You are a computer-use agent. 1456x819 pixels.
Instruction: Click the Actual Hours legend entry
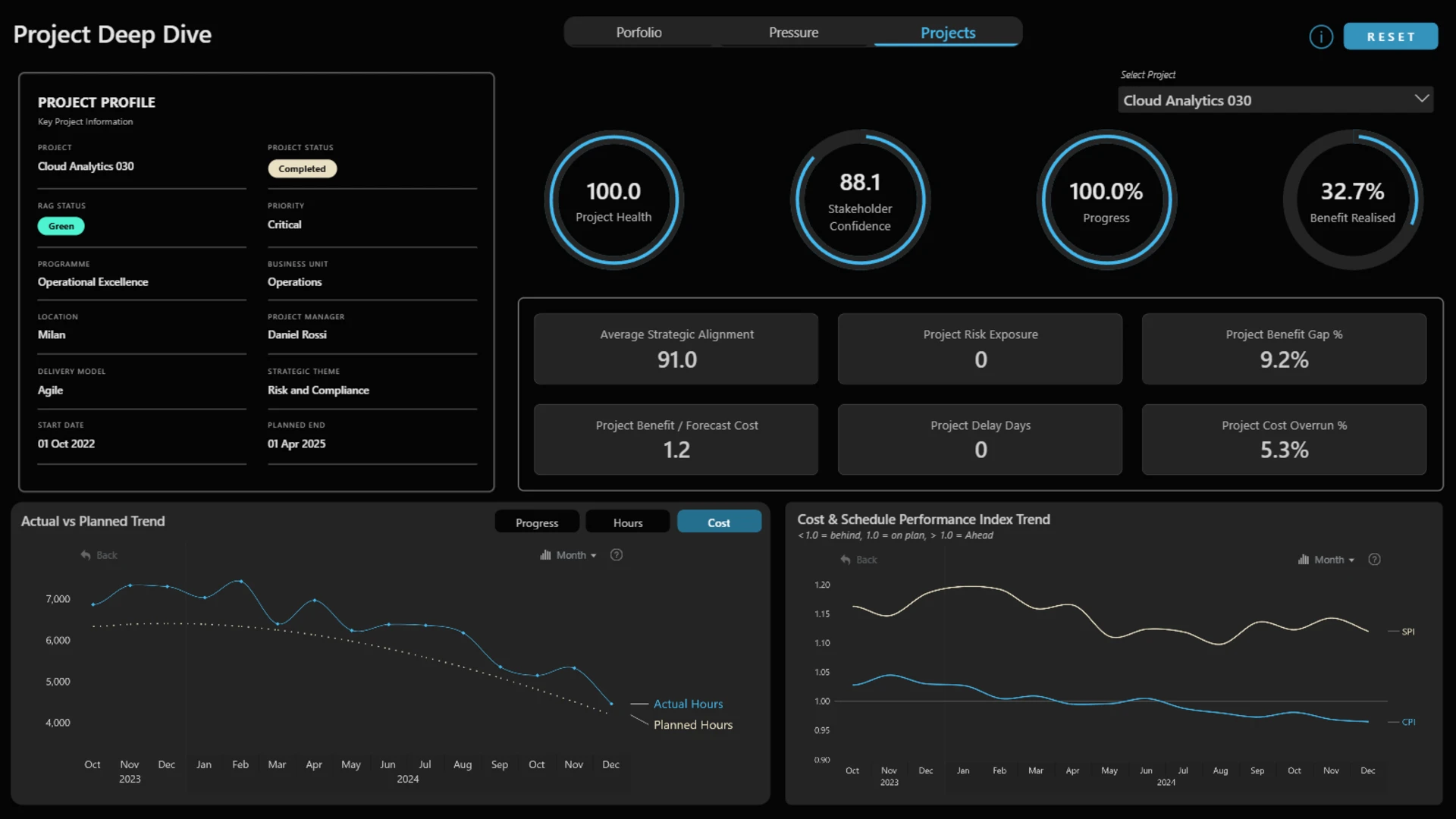pyautogui.click(x=688, y=704)
